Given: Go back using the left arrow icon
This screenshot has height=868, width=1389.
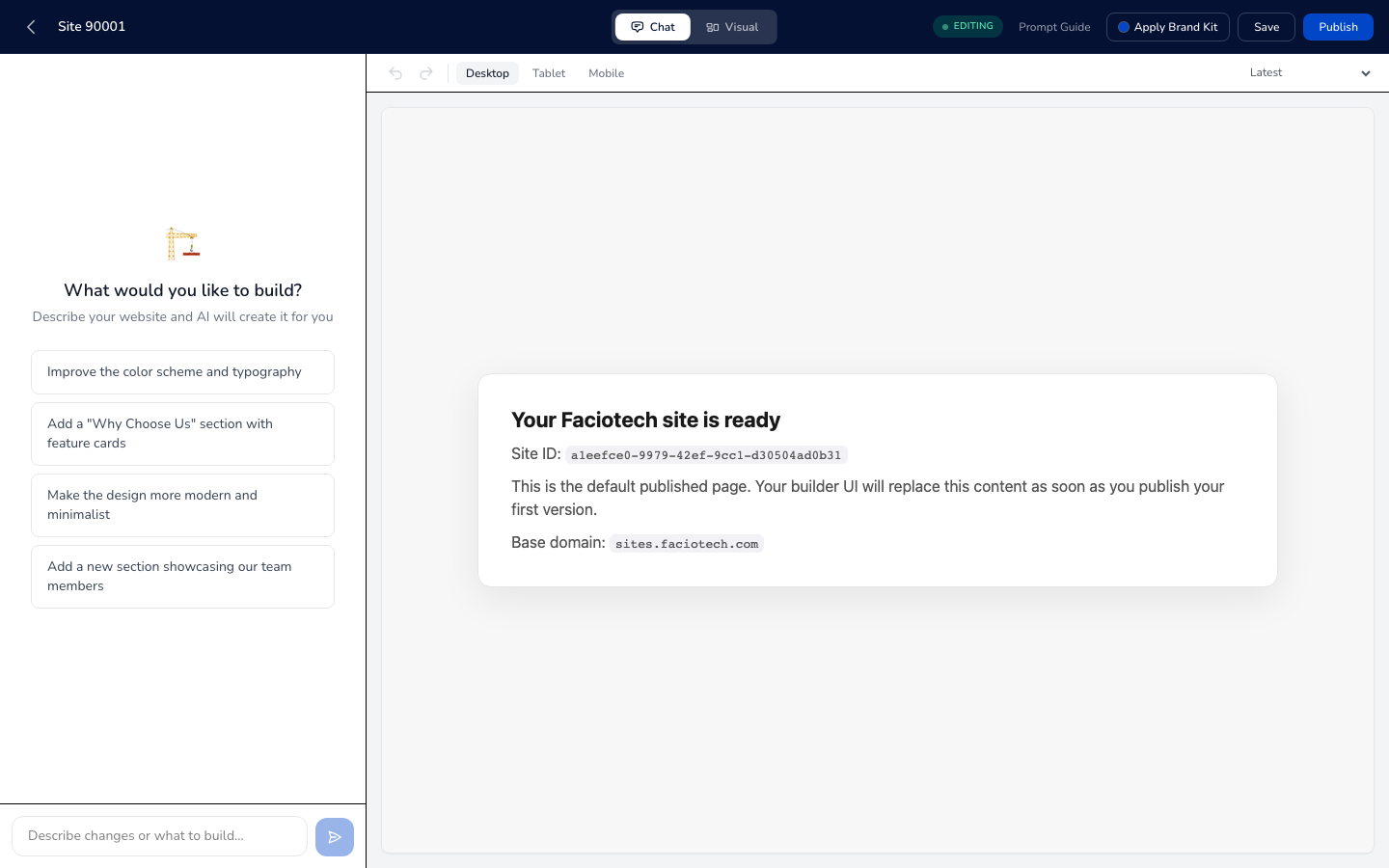Looking at the screenshot, I should click(x=31, y=27).
